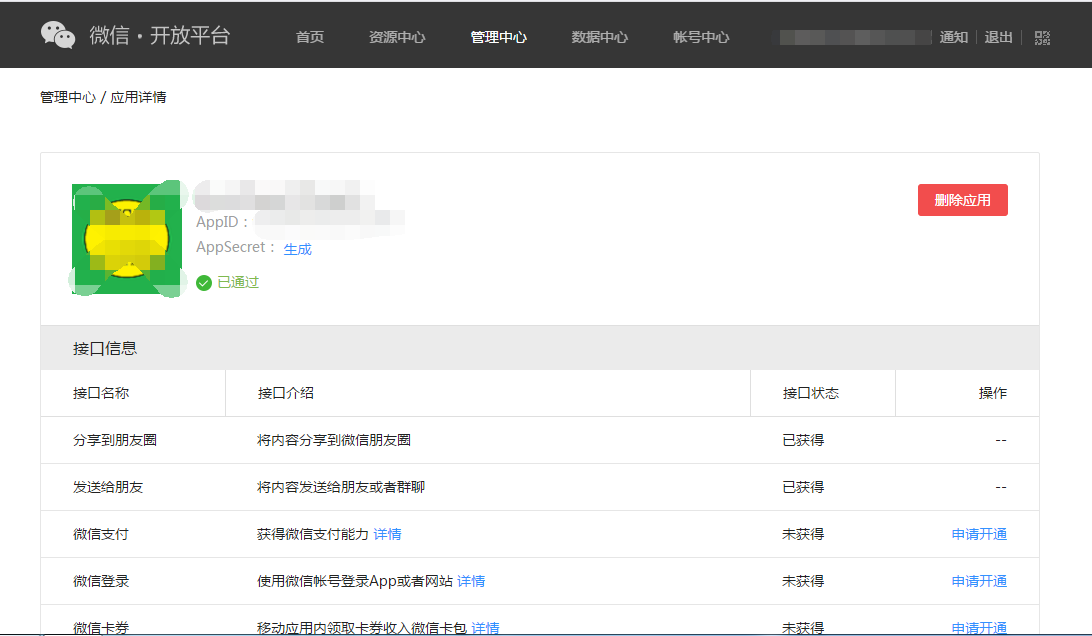The image size is (1092, 636).
Task: Open 详情 link for 微信卡券
Action: [x=485, y=628]
